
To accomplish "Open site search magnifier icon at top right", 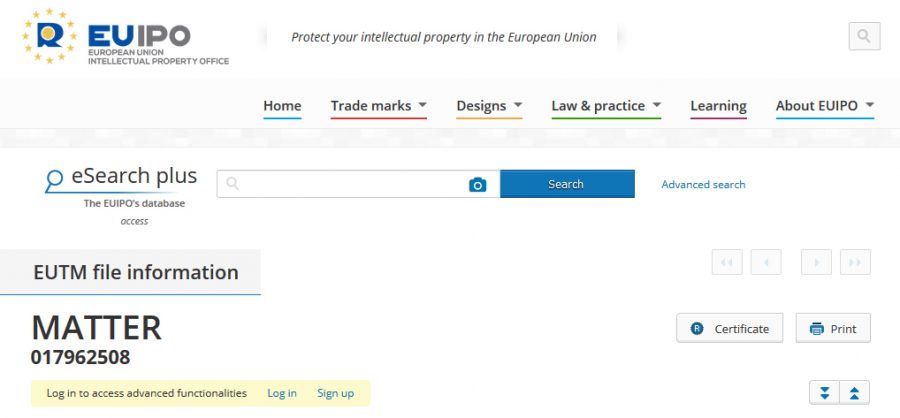I will click(x=864, y=36).
